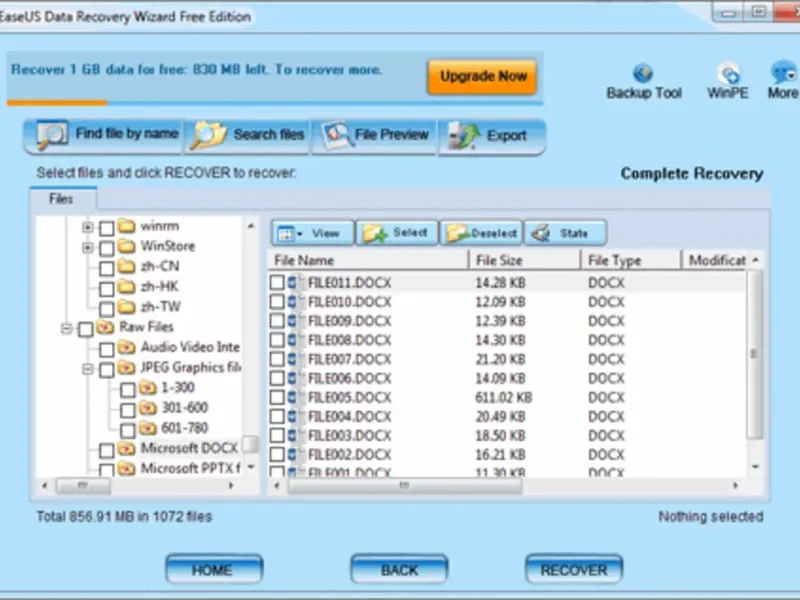Screen dimensions: 800x600
Task: Click the FILE008.DOCX document icon
Action: point(294,340)
